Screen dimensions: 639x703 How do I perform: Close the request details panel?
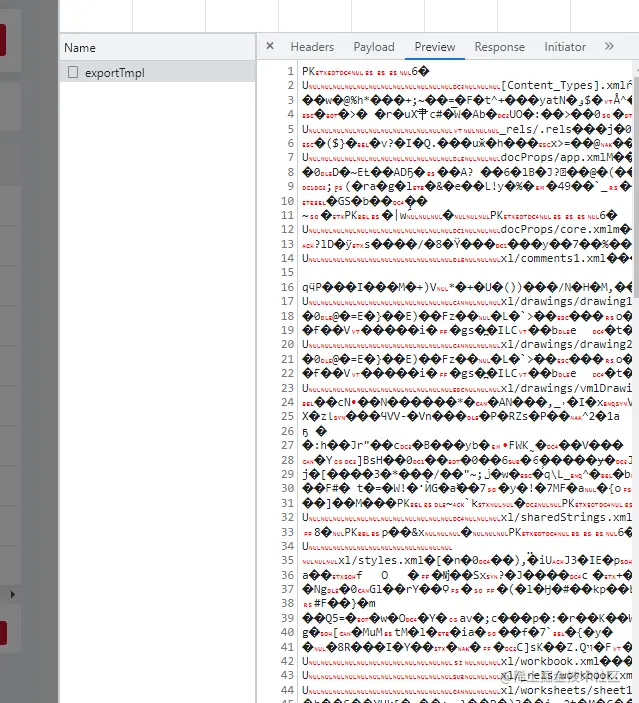[270, 46]
